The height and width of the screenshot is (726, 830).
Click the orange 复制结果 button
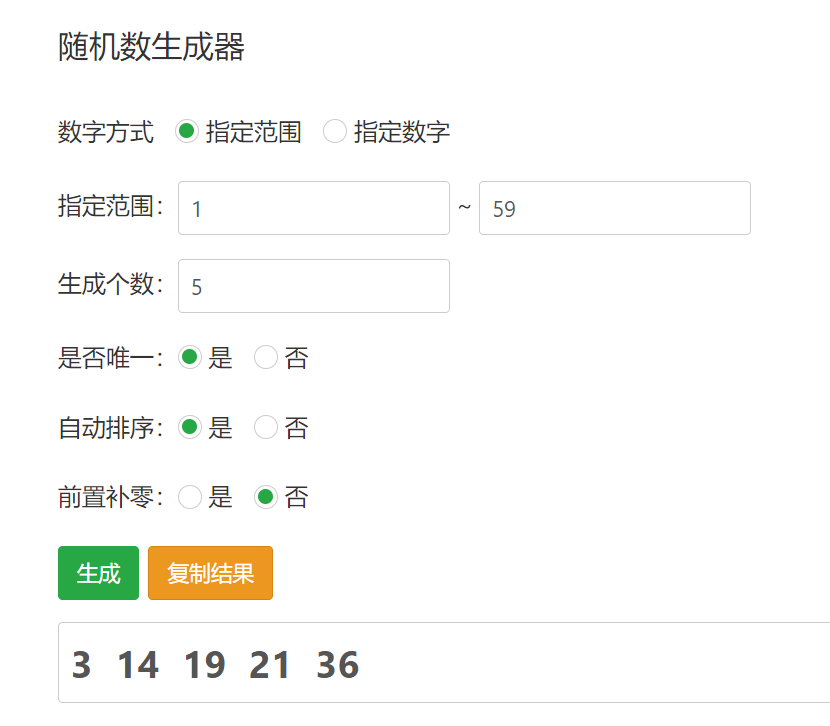(x=210, y=573)
